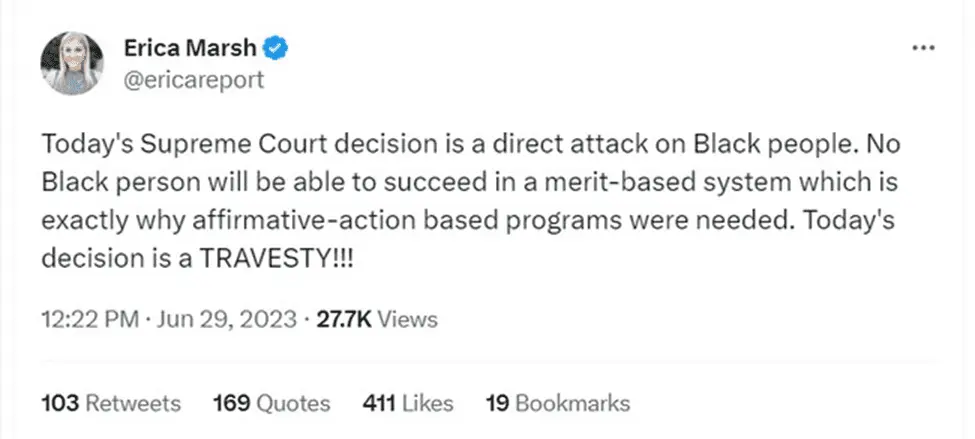Open the 169 Quotes list
The height and width of the screenshot is (439, 975).
coord(271,403)
